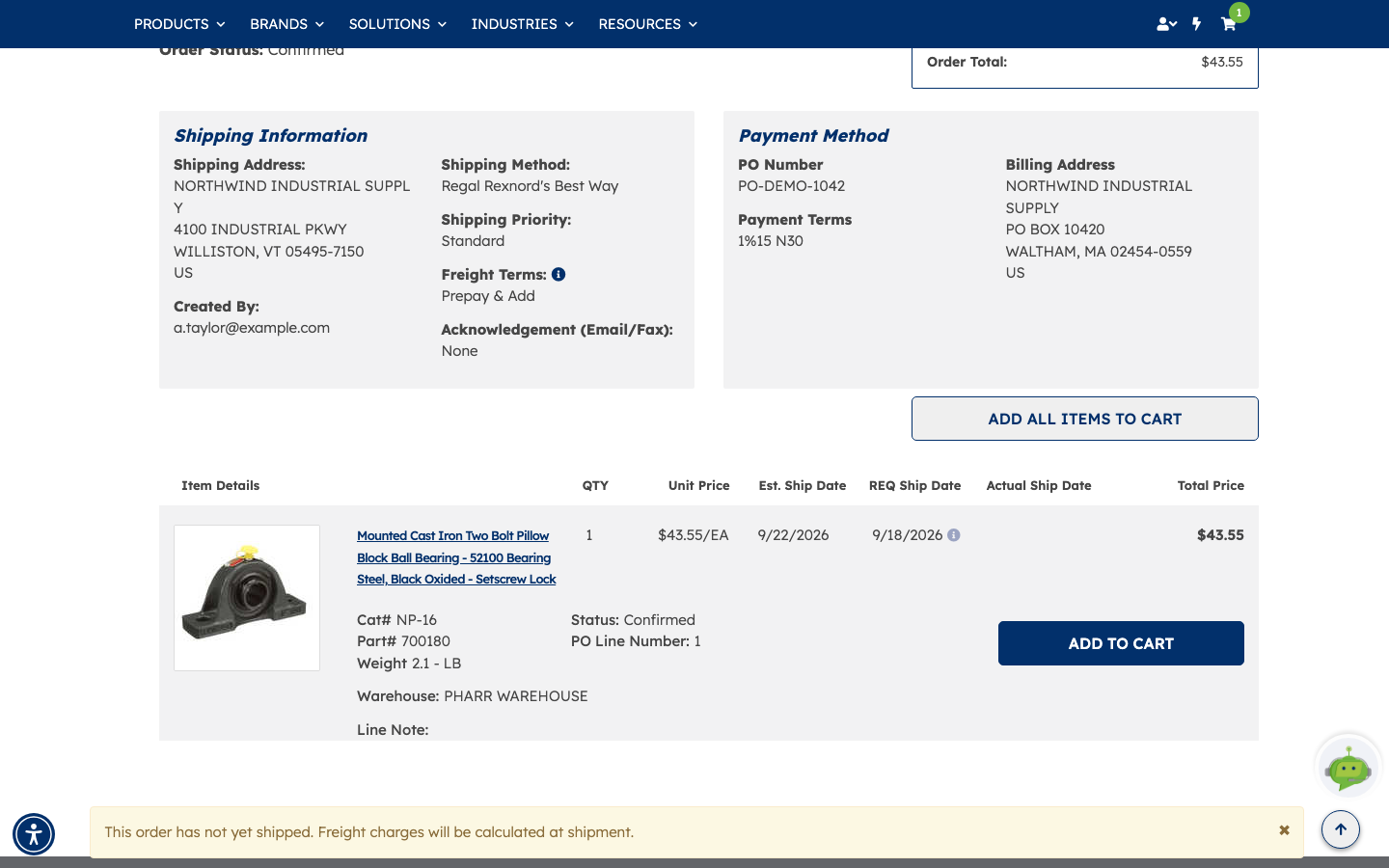Click the Total Price column header
The width and height of the screenshot is (1389, 868).
(1211, 486)
